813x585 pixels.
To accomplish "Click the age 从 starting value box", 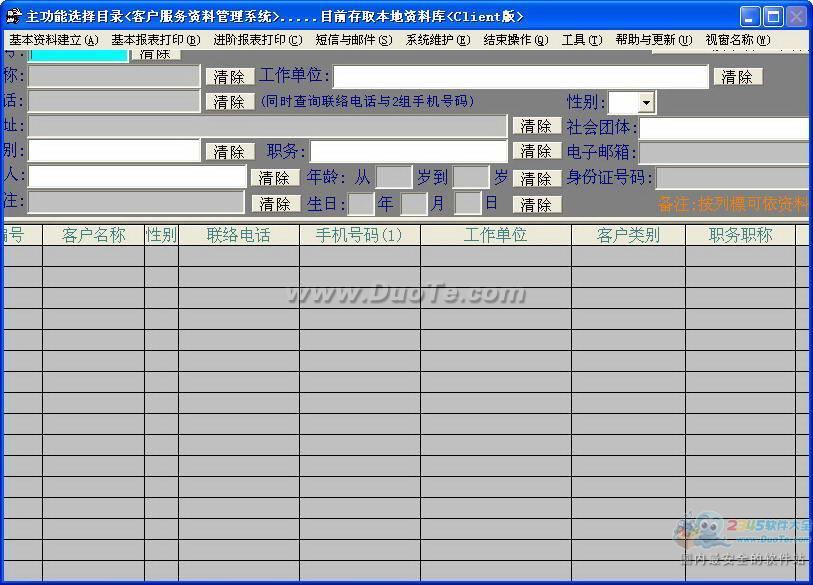I will 393,177.
